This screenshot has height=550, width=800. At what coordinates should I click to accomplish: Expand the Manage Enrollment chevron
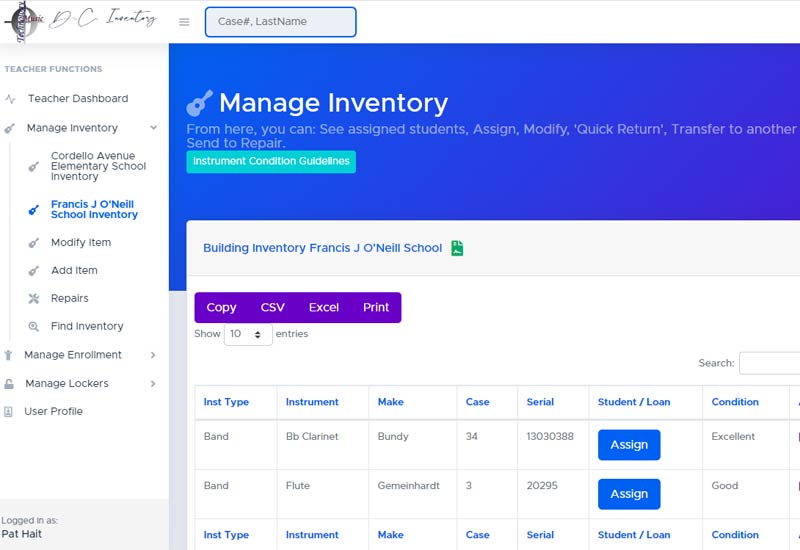pyautogui.click(x=153, y=355)
